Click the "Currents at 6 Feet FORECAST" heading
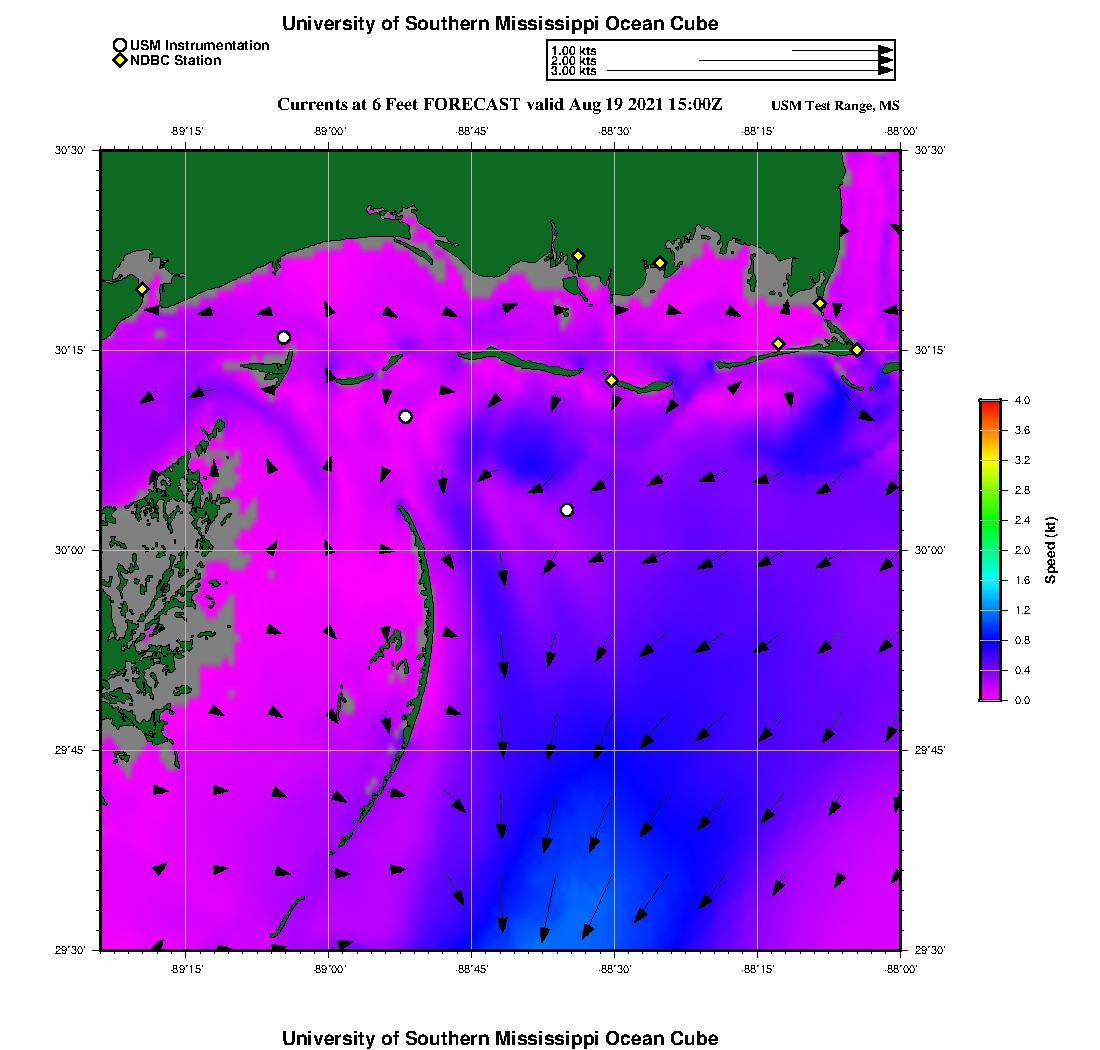 pyautogui.click(x=400, y=105)
